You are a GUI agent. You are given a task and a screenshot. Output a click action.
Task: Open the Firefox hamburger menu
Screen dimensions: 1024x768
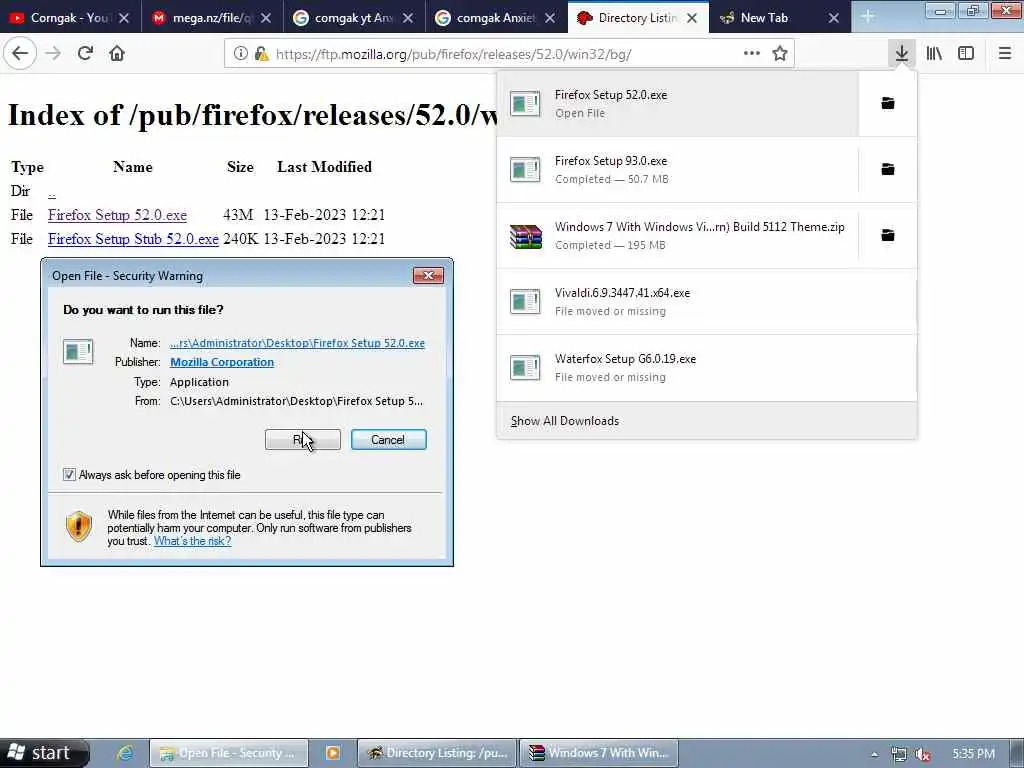click(x=1005, y=54)
